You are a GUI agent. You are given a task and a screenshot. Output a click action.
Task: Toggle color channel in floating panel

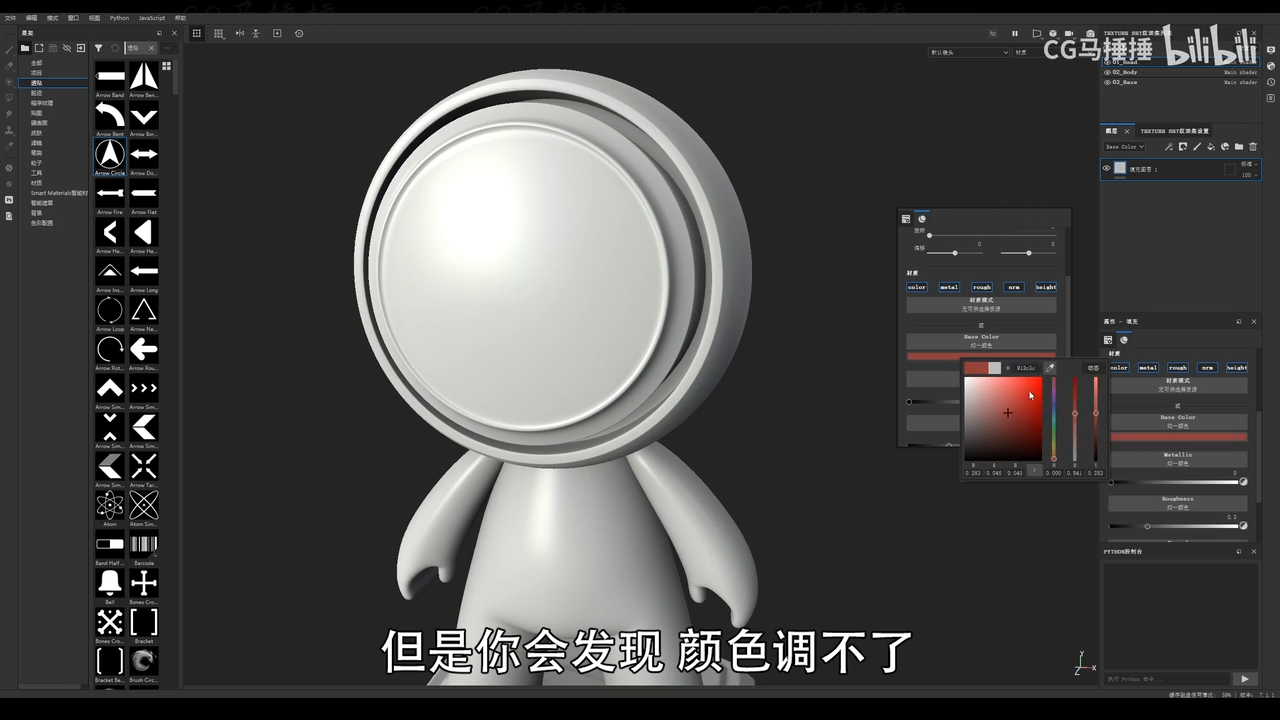[917, 287]
